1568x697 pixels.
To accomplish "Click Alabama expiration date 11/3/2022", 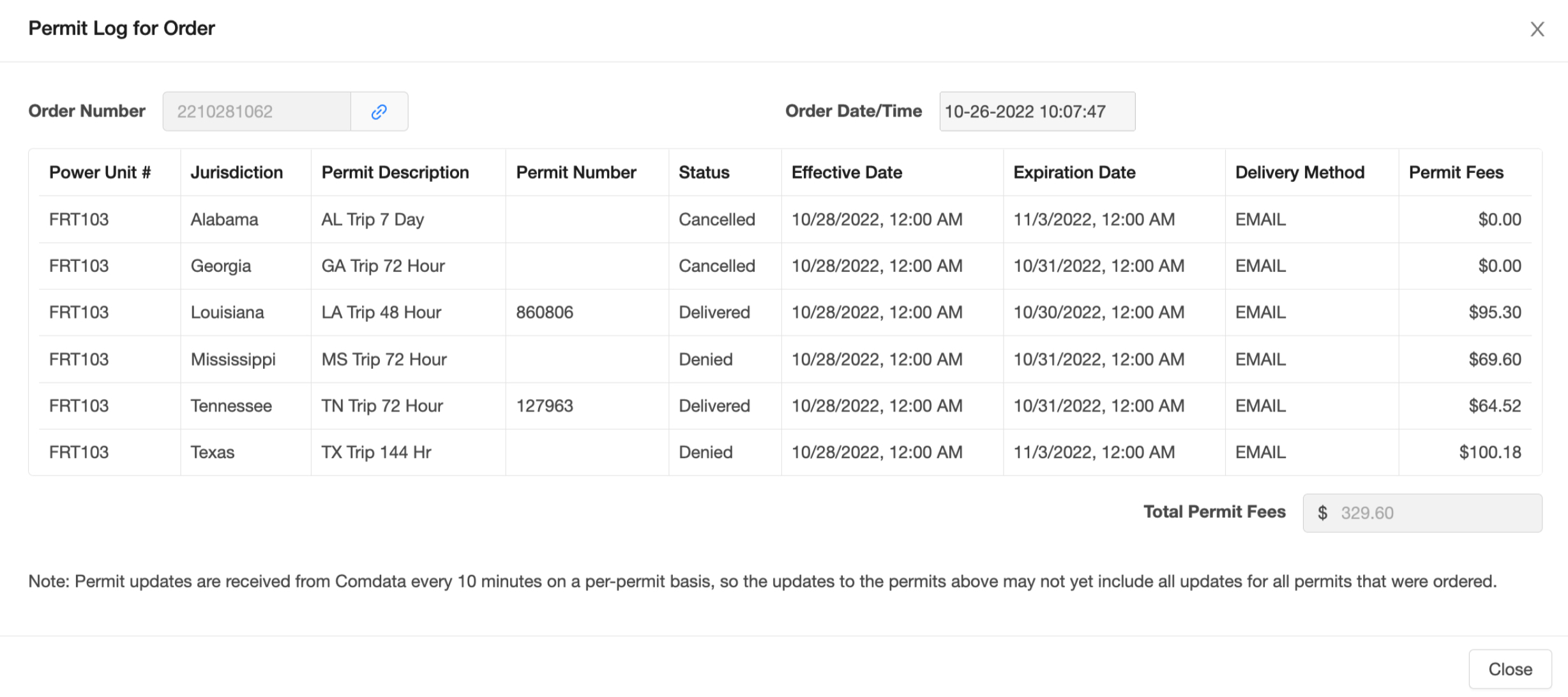I will (1094, 220).
